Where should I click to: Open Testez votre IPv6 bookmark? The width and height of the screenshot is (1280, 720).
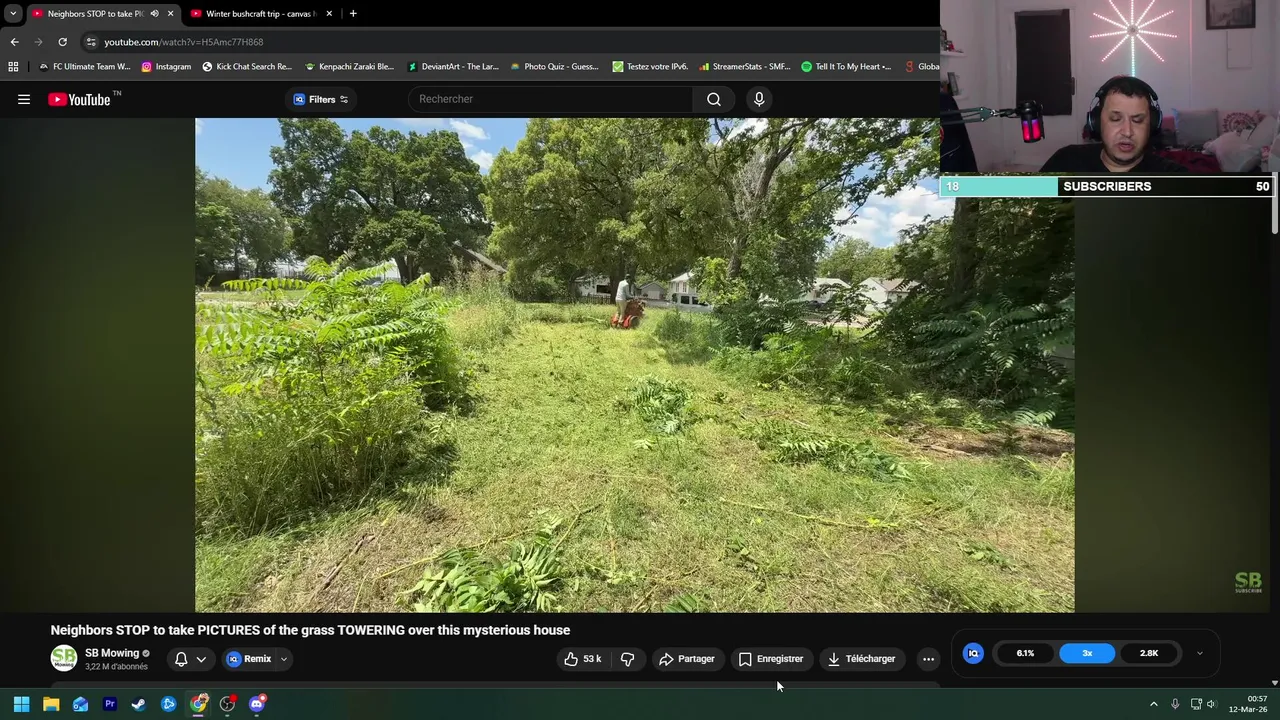[x=650, y=67]
